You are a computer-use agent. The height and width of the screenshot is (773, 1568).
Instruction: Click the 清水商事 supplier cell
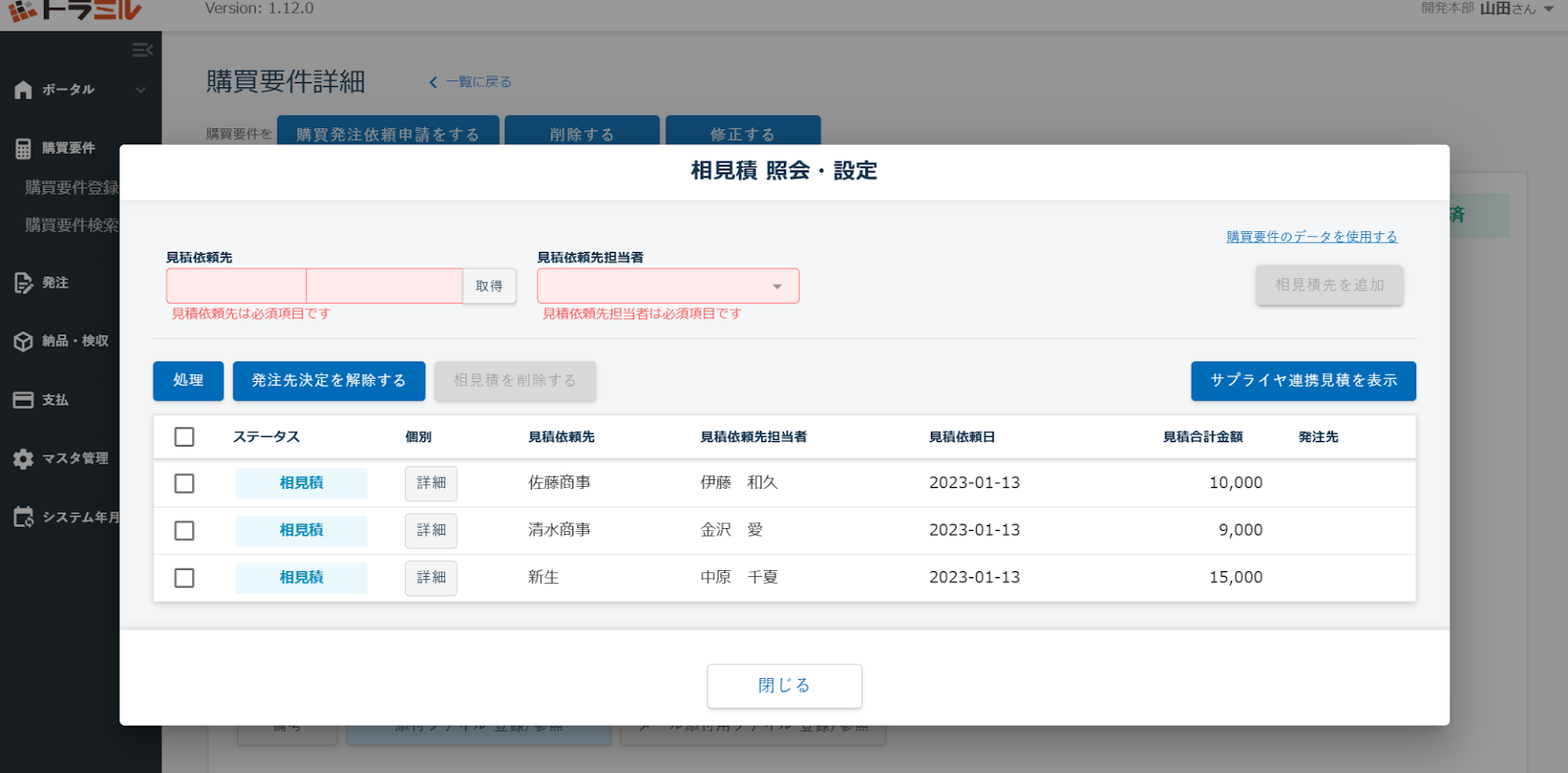coord(560,530)
